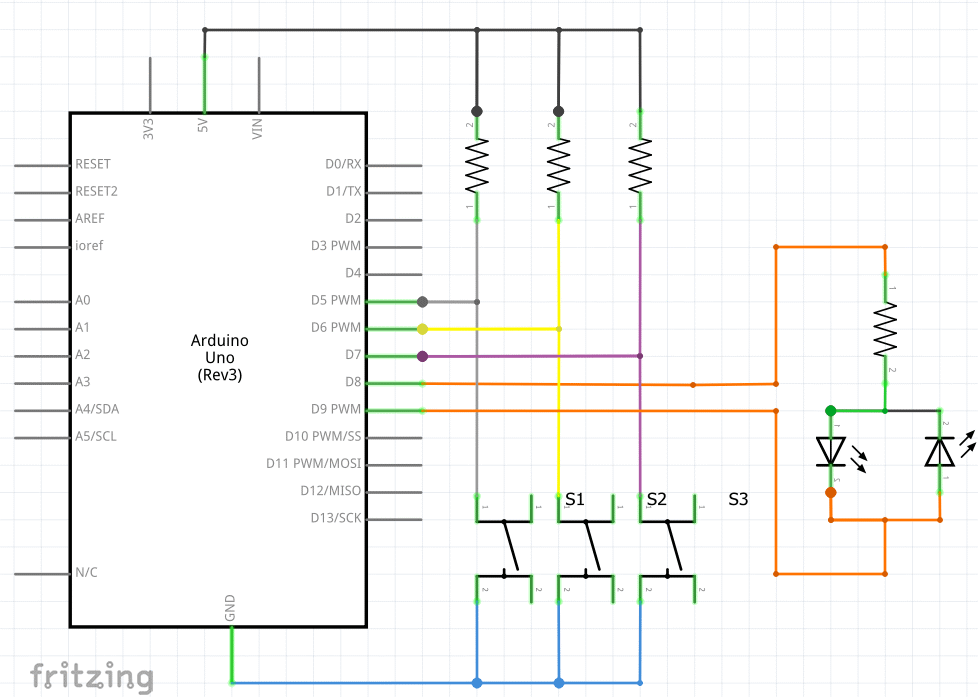Image resolution: width=978 pixels, height=697 pixels.
Task: Select the pull-up resistor on the gray wire
Action: 477,165
